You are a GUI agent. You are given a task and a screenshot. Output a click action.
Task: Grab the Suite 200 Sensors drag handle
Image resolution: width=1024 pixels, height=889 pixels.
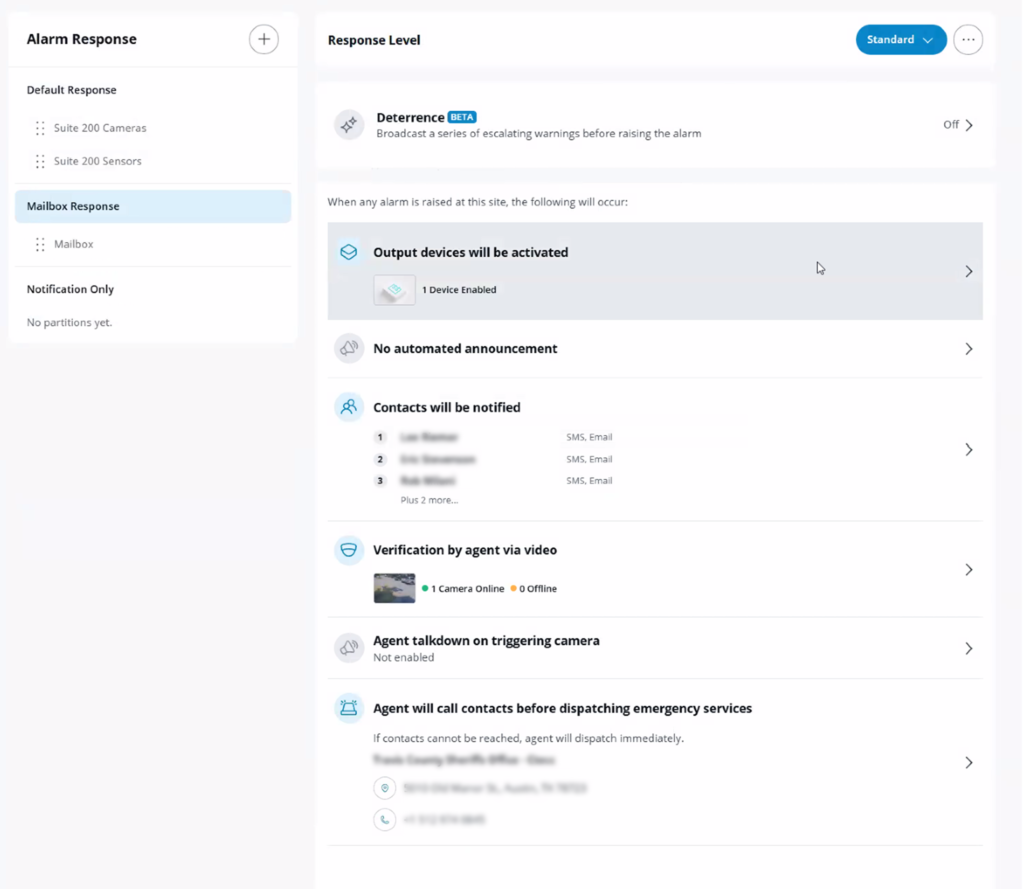[x=40, y=161]
